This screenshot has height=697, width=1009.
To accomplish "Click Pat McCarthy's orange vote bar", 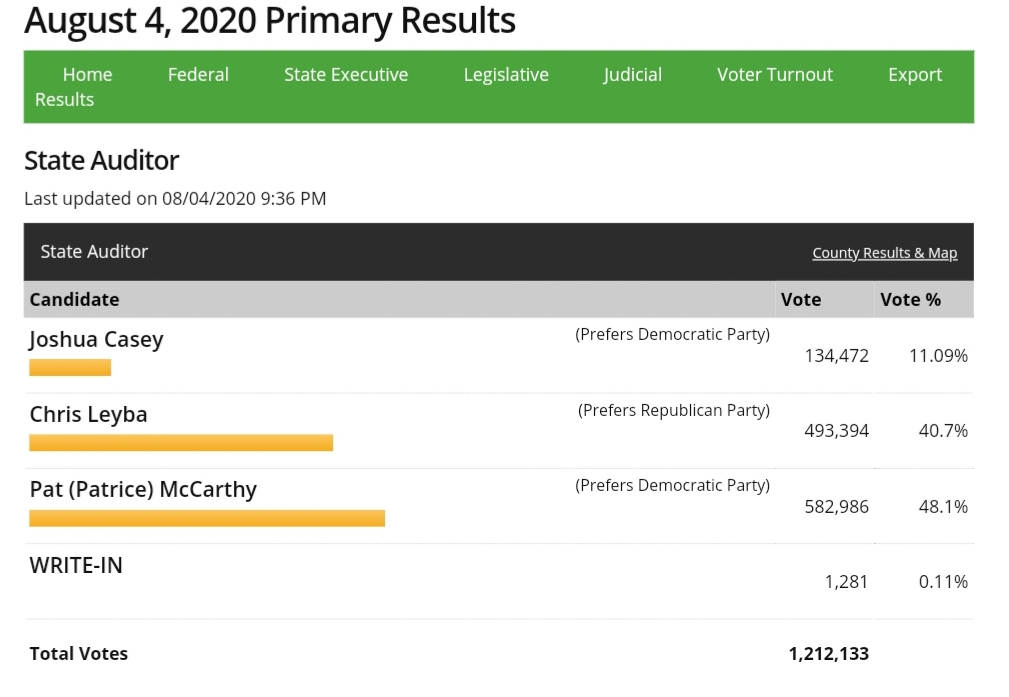I will click(207, 518).
